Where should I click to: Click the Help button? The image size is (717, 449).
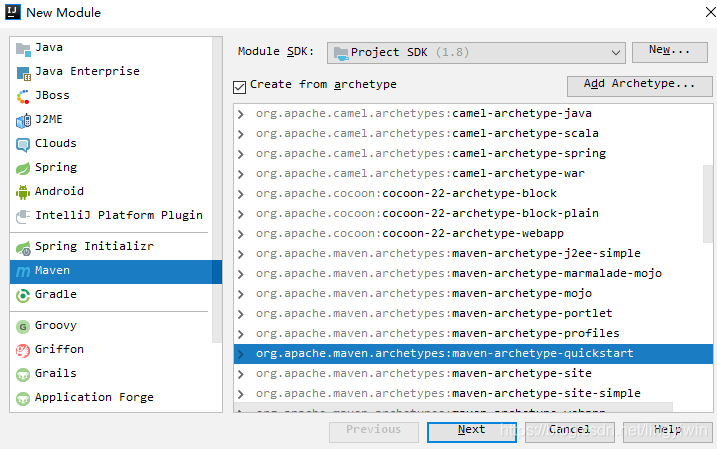[667, 432]
